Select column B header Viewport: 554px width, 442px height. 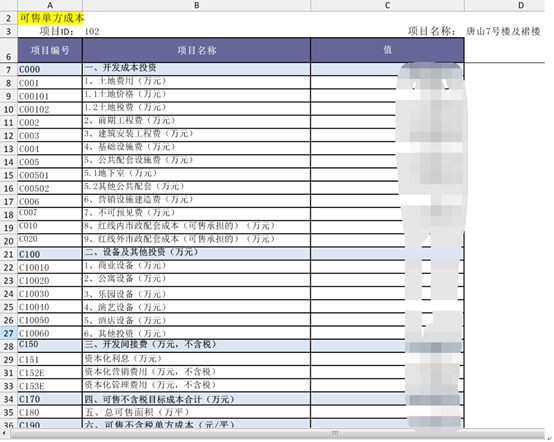coord(196,5)
